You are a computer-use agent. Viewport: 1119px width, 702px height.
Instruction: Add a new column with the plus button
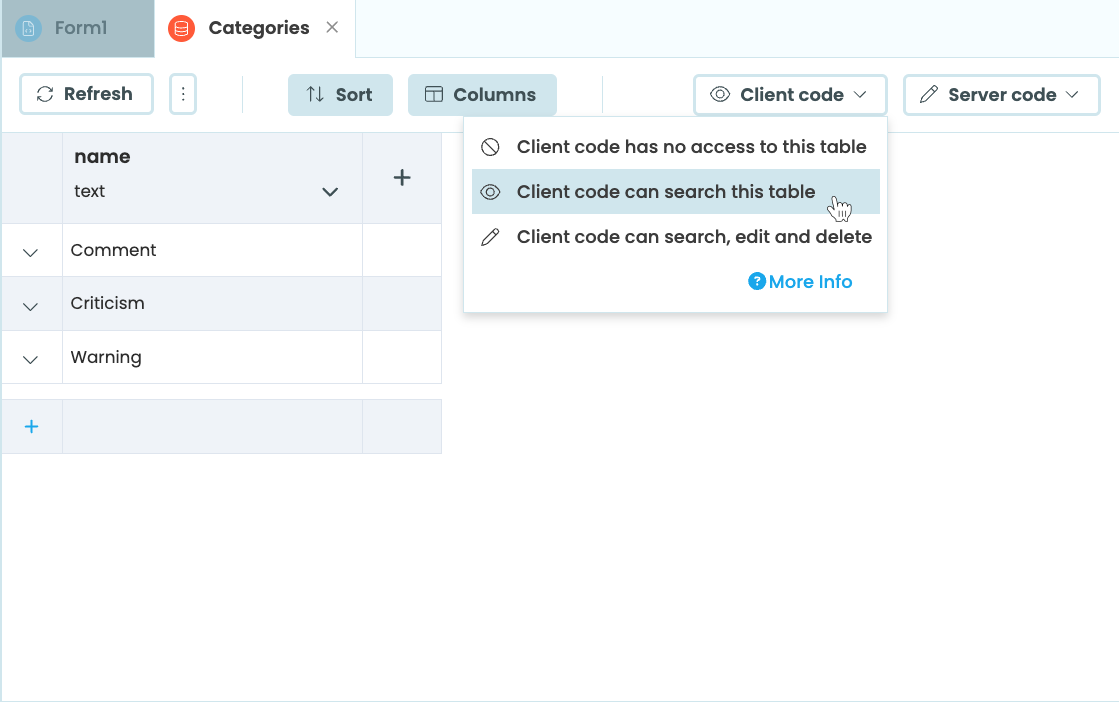point(402,177)
